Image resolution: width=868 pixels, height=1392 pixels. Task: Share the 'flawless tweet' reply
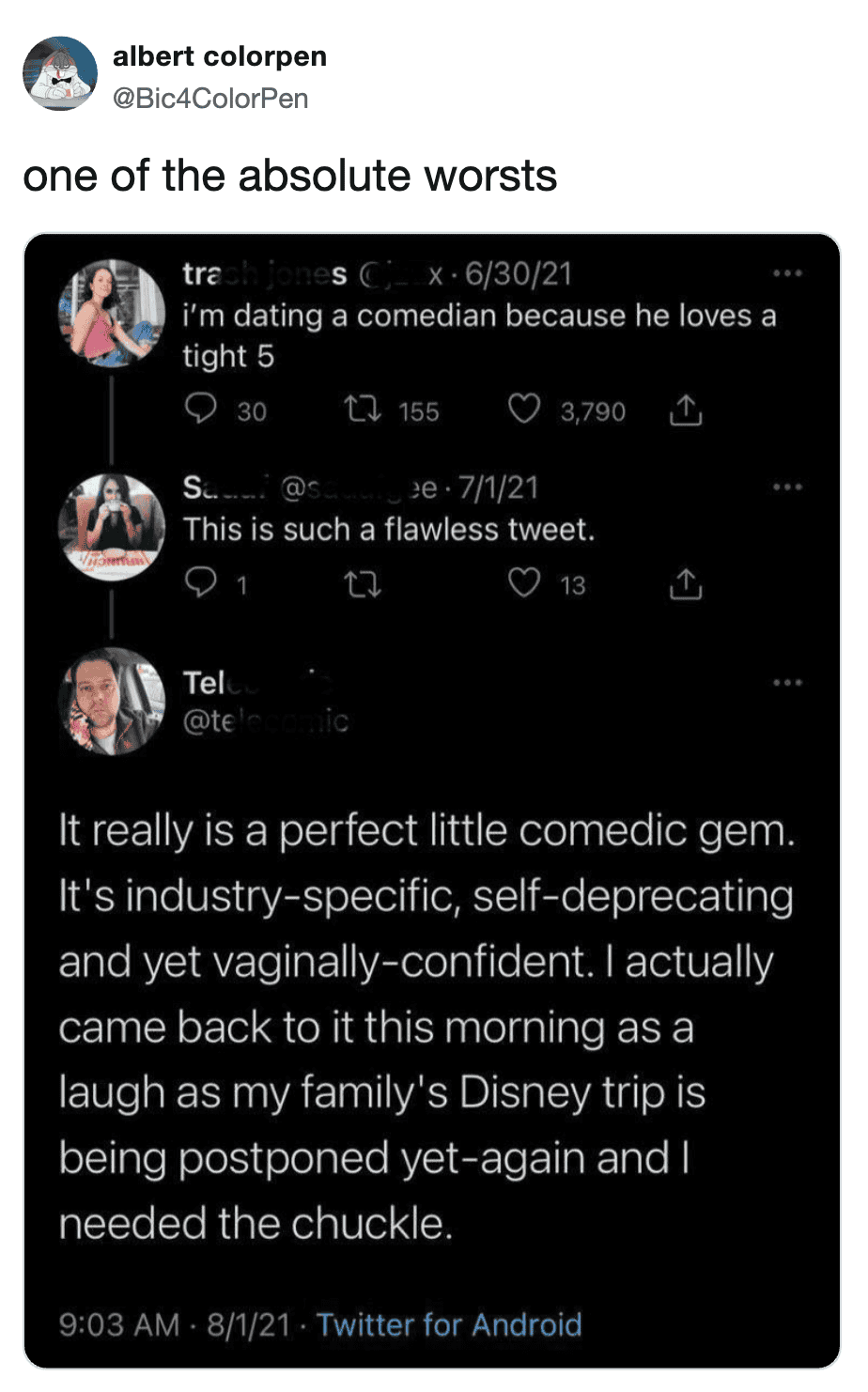click(686, 584)
